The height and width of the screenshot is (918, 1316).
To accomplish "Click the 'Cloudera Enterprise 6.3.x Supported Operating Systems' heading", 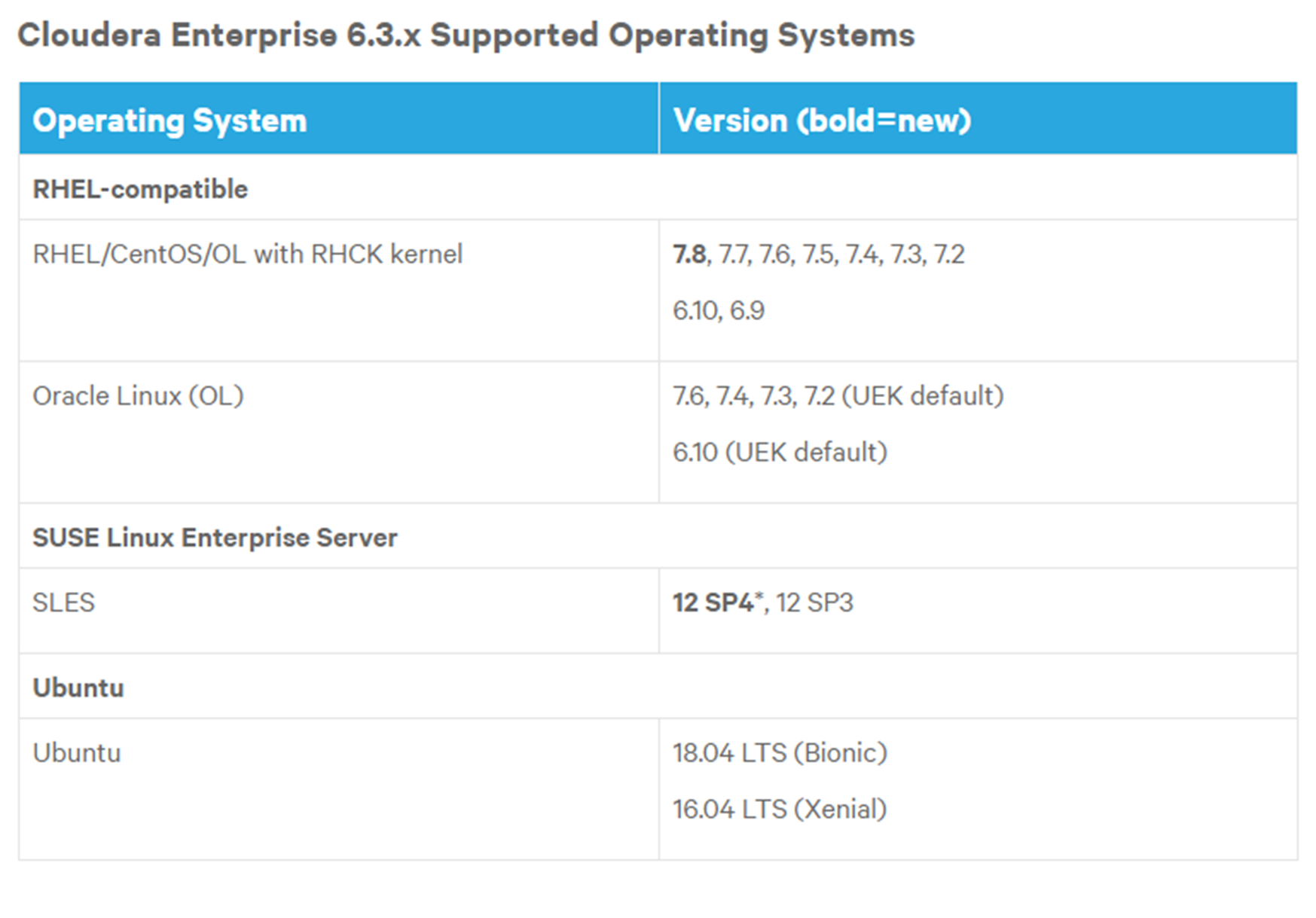I will point(466,35).
